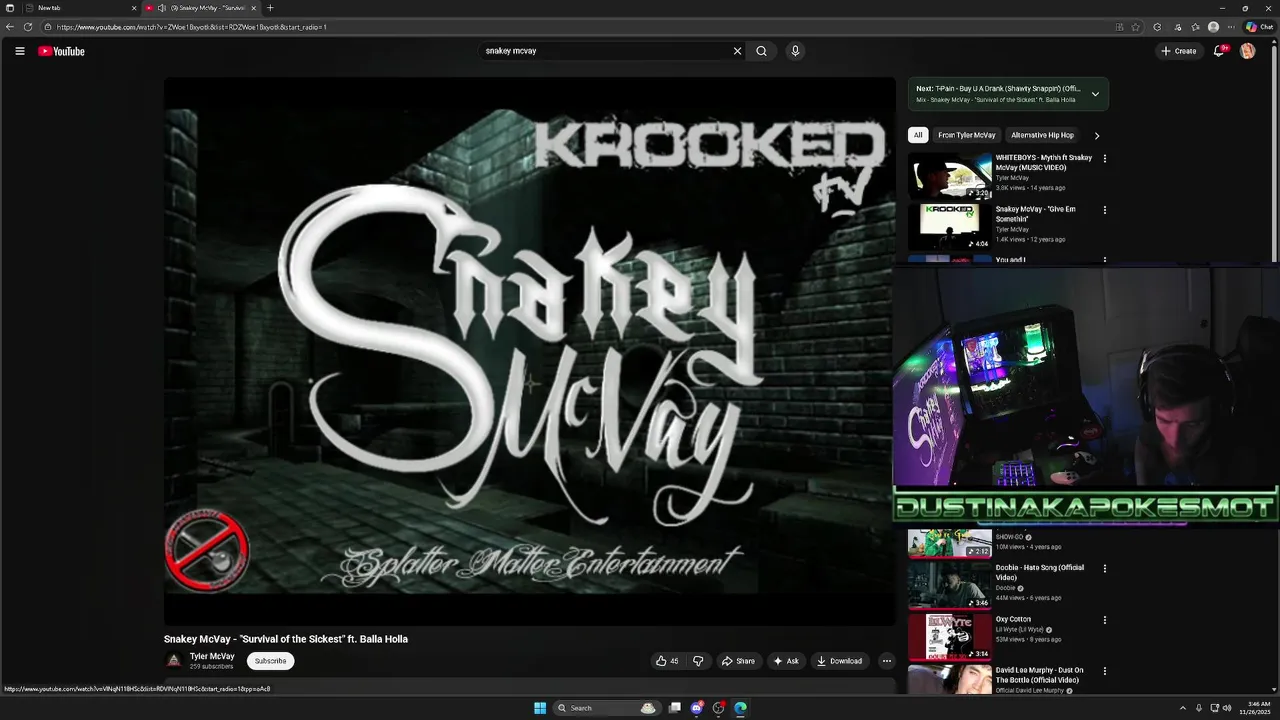
Task: Subscribe to Tyler McVay
Action: (x=270, y=661)
